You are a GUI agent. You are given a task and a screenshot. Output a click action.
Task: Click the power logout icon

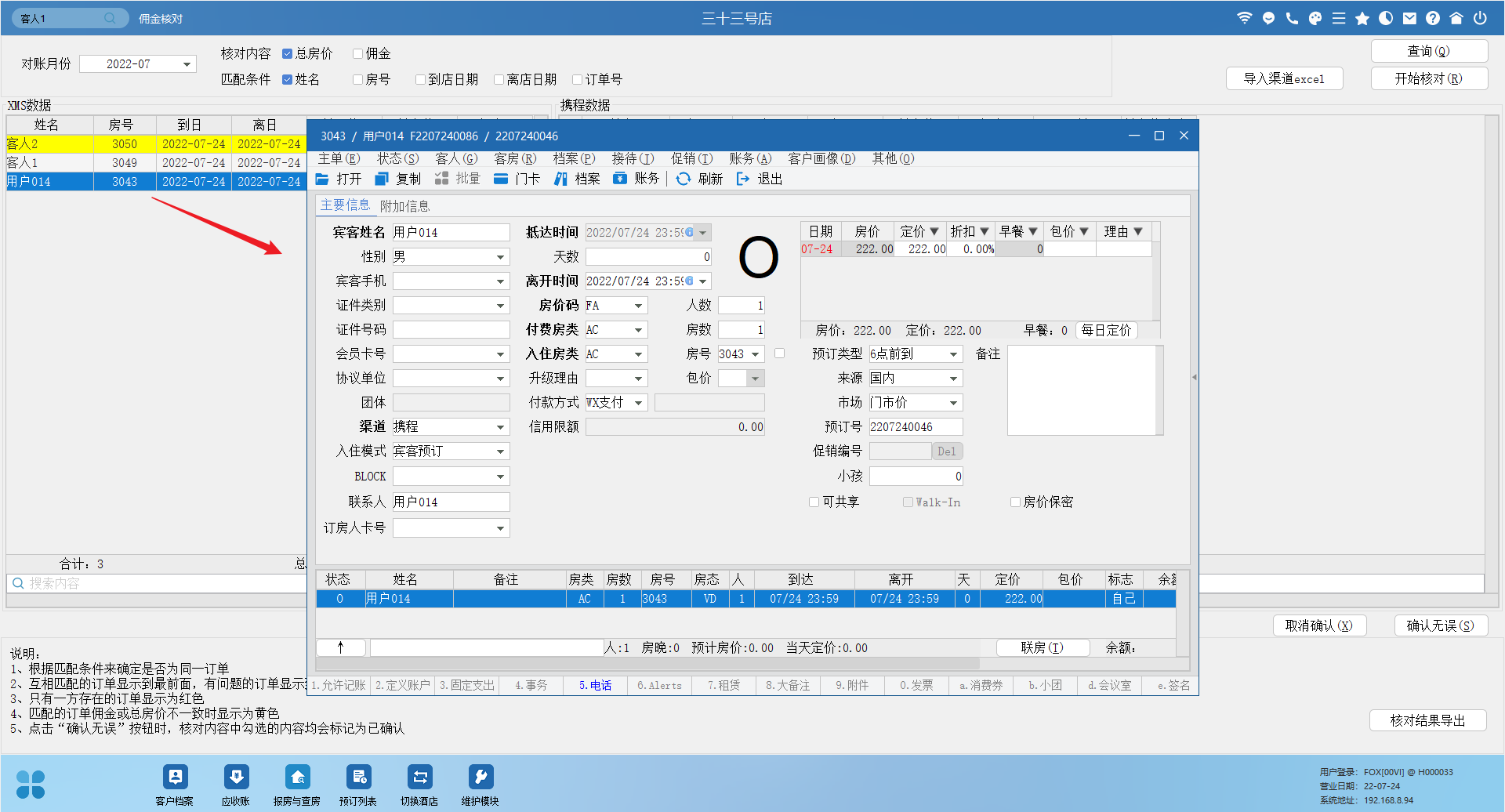(x=1480, y=18)
